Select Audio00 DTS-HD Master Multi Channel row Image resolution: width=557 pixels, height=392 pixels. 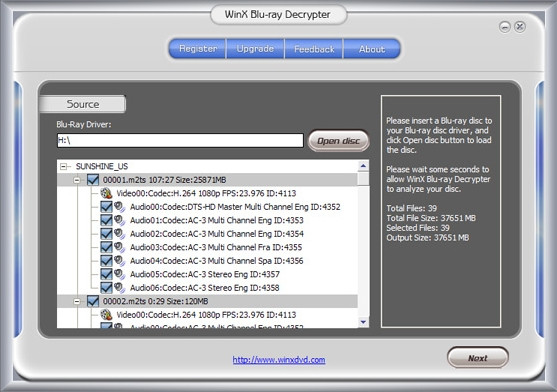[235, 207]
